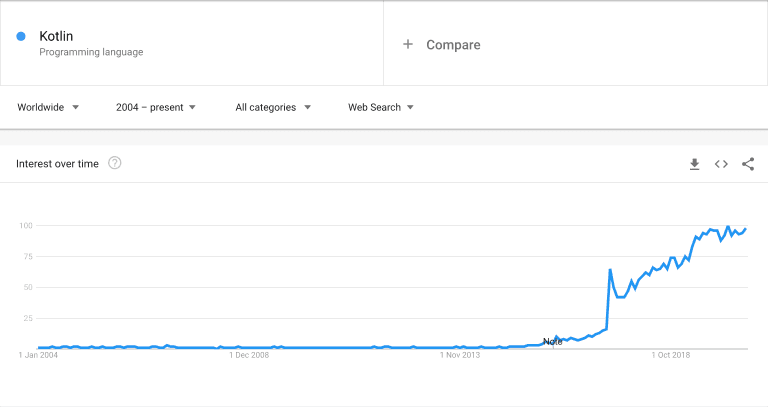The image size is (768, 407).
Task: Click the 1 Nov 2013 axis label
Action: coord(460,354)
